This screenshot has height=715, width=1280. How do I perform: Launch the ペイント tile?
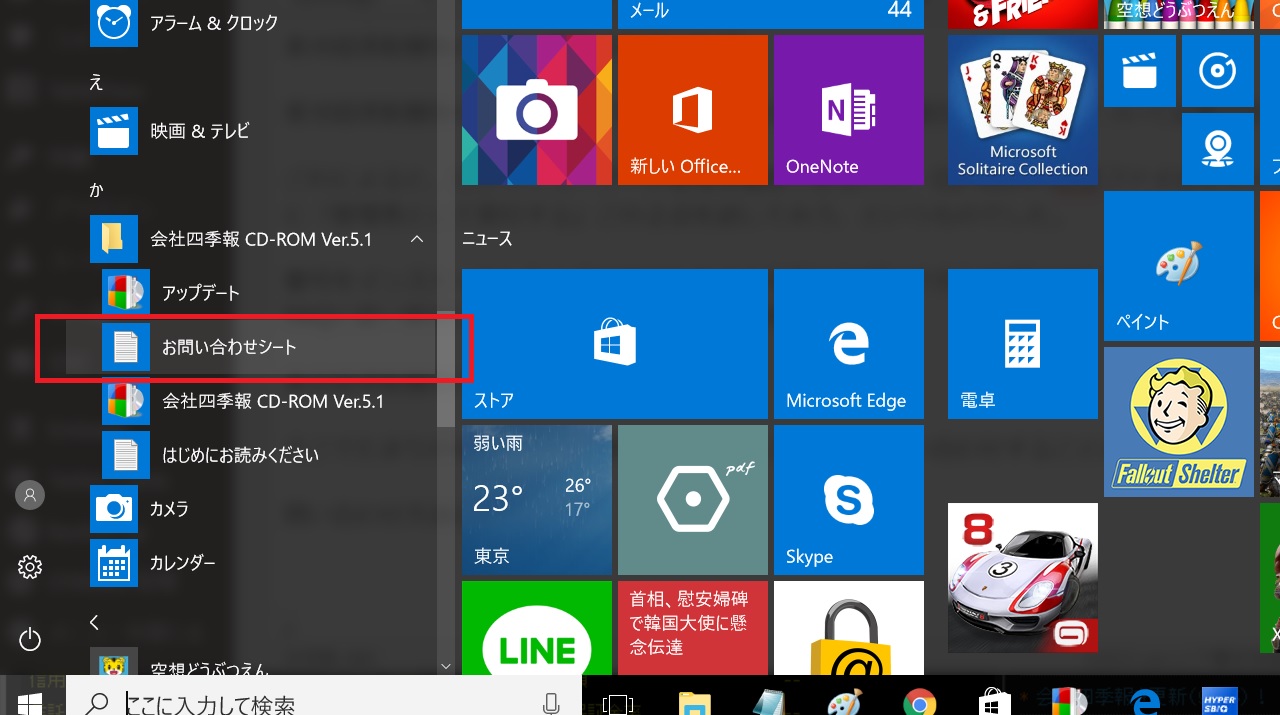tap(1179, 266)
